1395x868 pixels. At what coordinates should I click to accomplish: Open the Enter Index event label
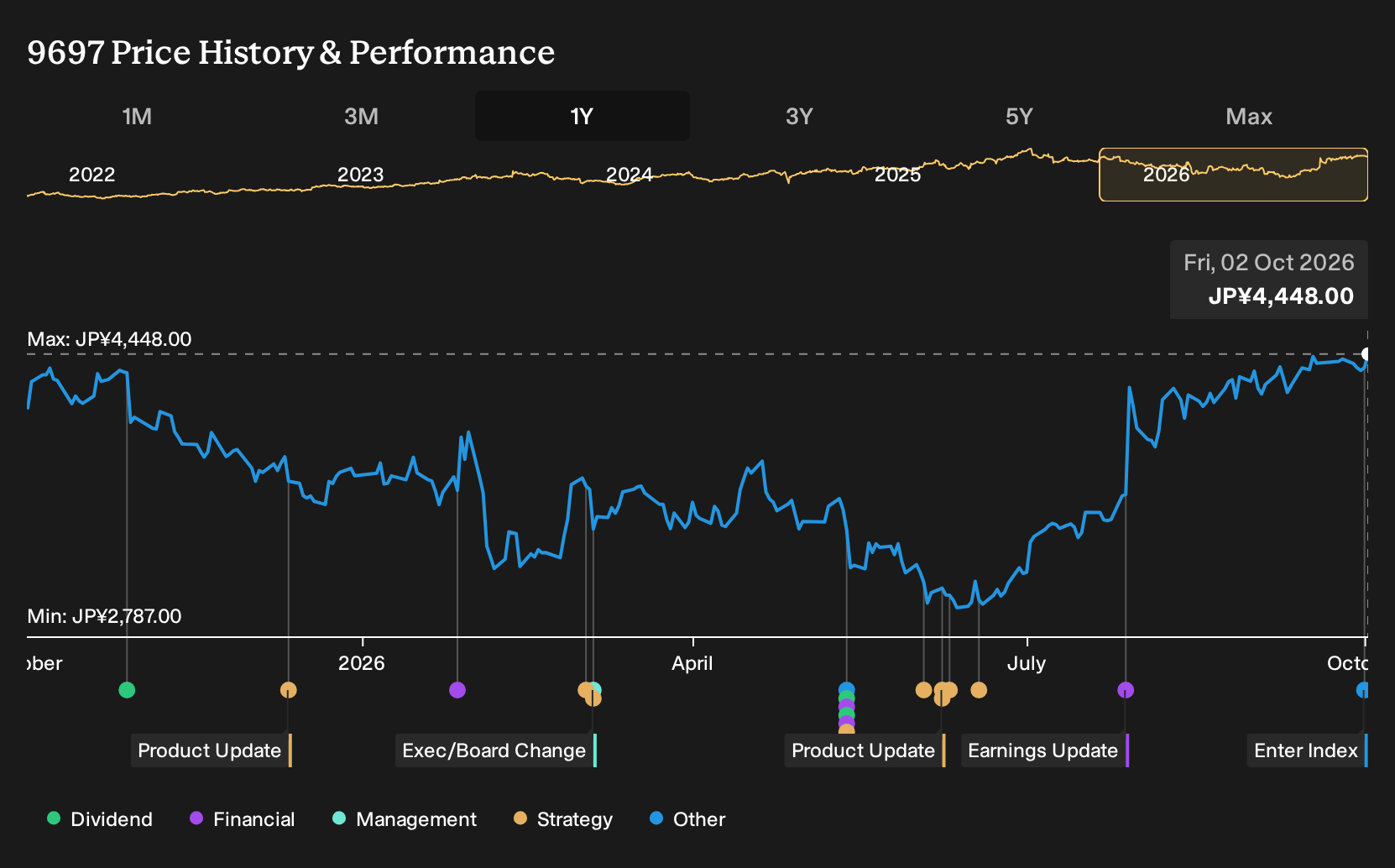coord(1307,750)
